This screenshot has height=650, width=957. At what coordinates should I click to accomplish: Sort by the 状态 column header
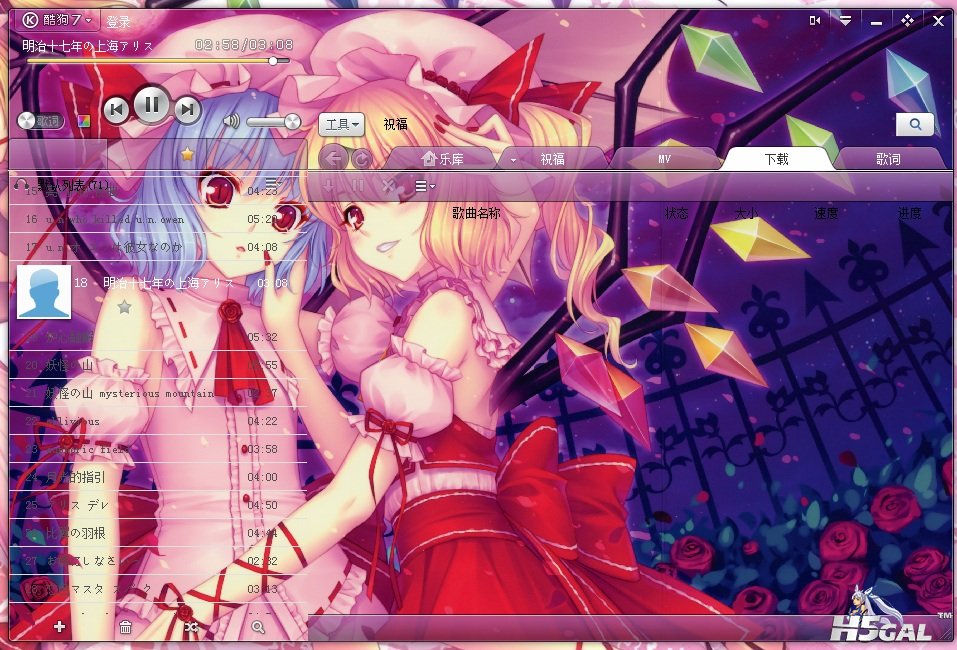point(676,213)
